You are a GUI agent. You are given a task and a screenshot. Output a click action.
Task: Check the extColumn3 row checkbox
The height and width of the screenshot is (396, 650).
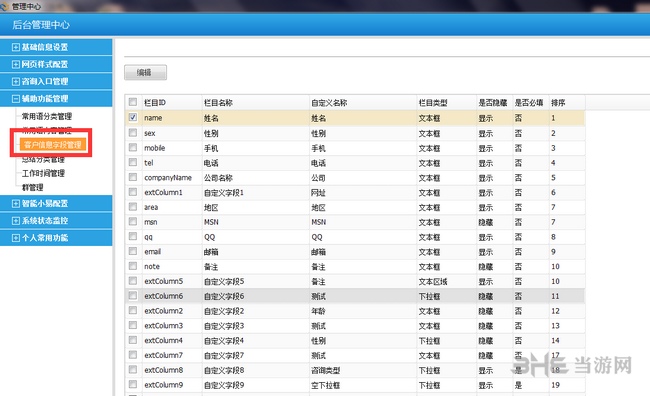pos(133,325)
